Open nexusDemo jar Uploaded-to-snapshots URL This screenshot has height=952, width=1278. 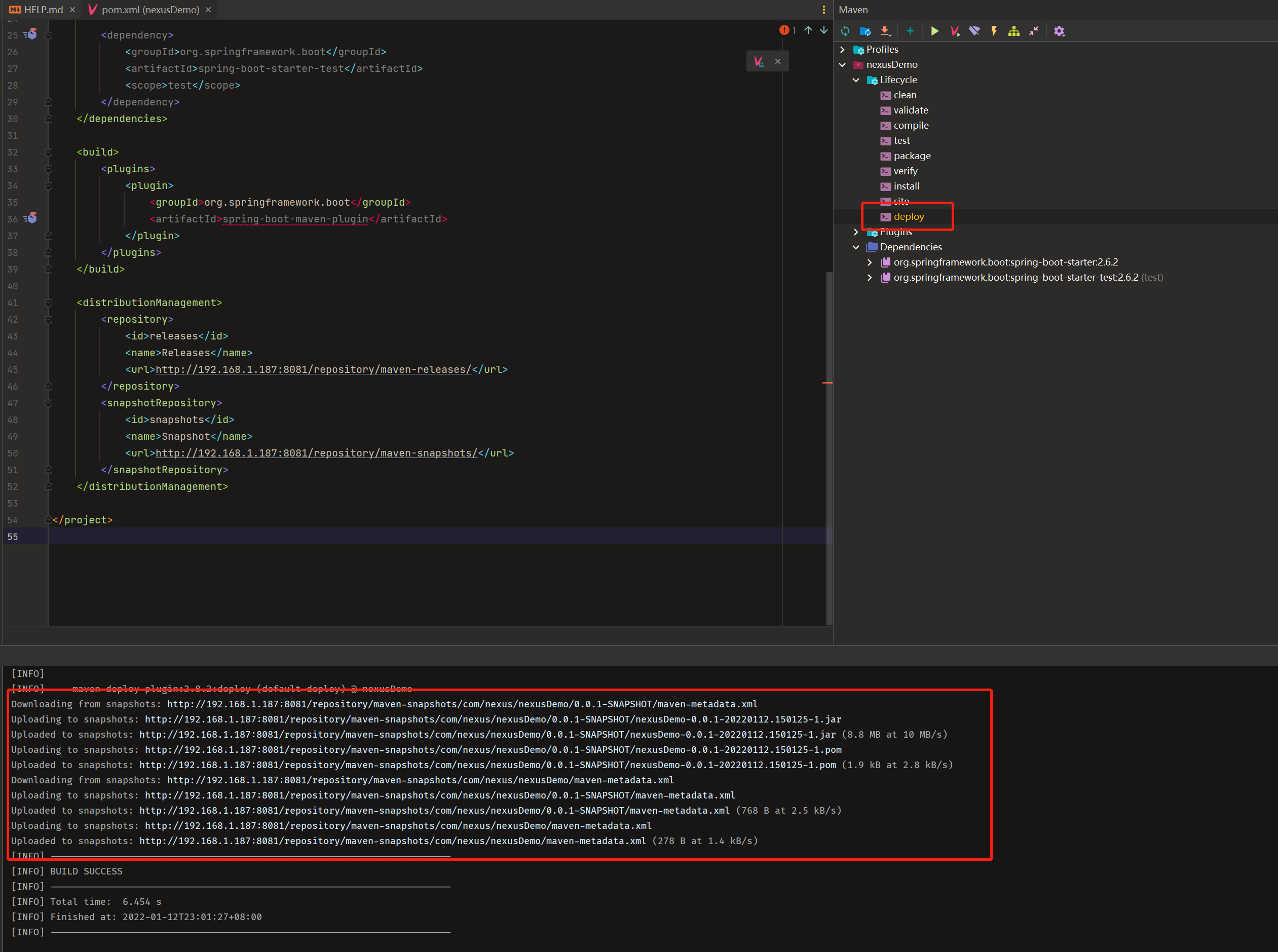coord(487,735)
